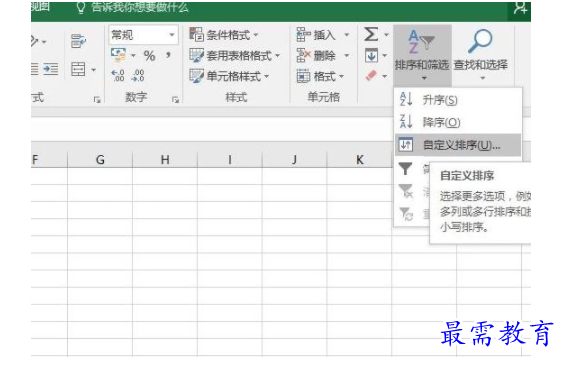Click the Share person icon
Image resolution: width=562 pixels, height=365 pixels.
[520, 8]
